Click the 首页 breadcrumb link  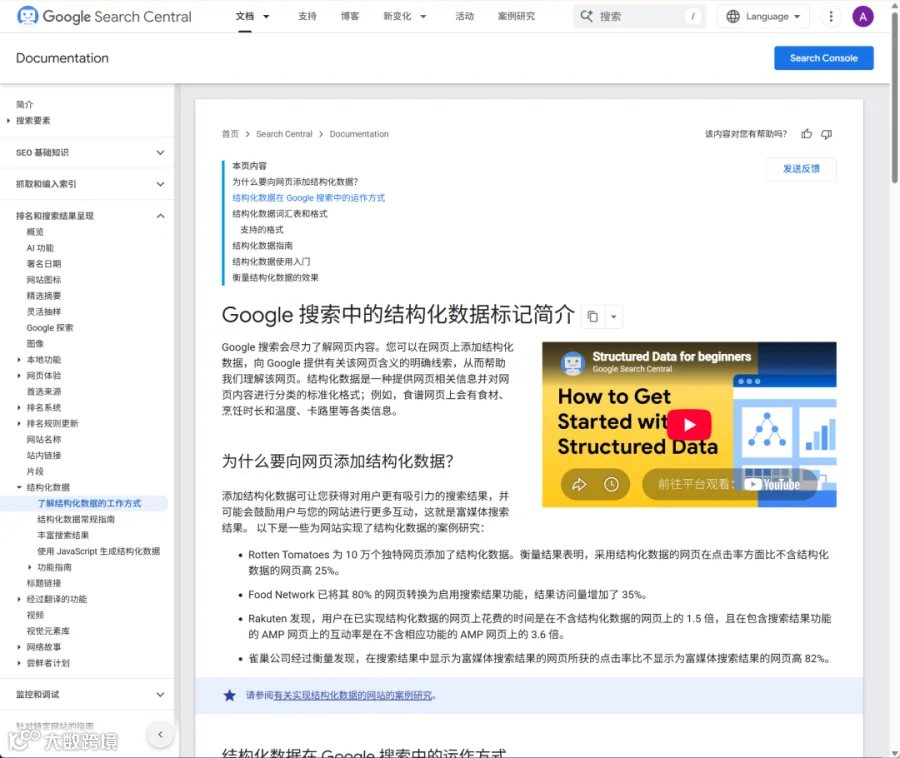pos(230,134)
